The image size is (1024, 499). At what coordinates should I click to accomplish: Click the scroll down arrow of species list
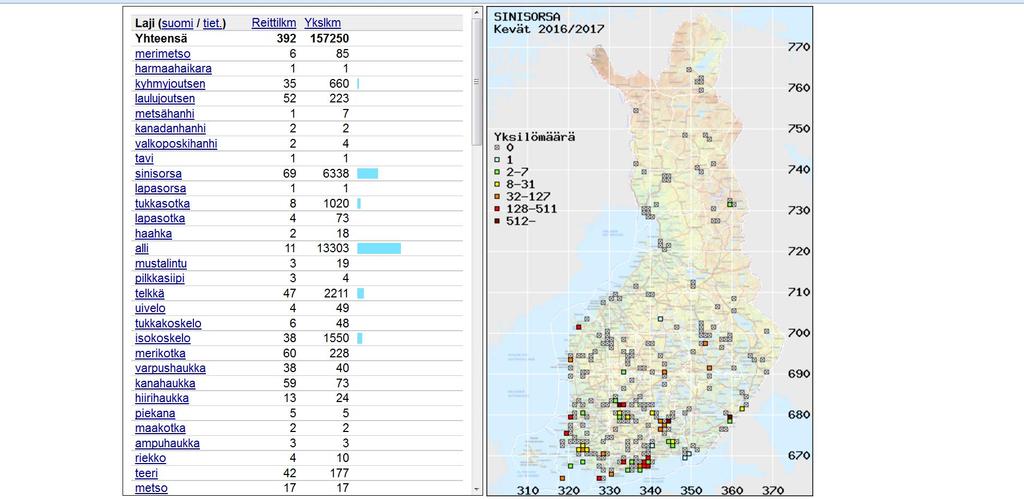[x=476, y=489]
